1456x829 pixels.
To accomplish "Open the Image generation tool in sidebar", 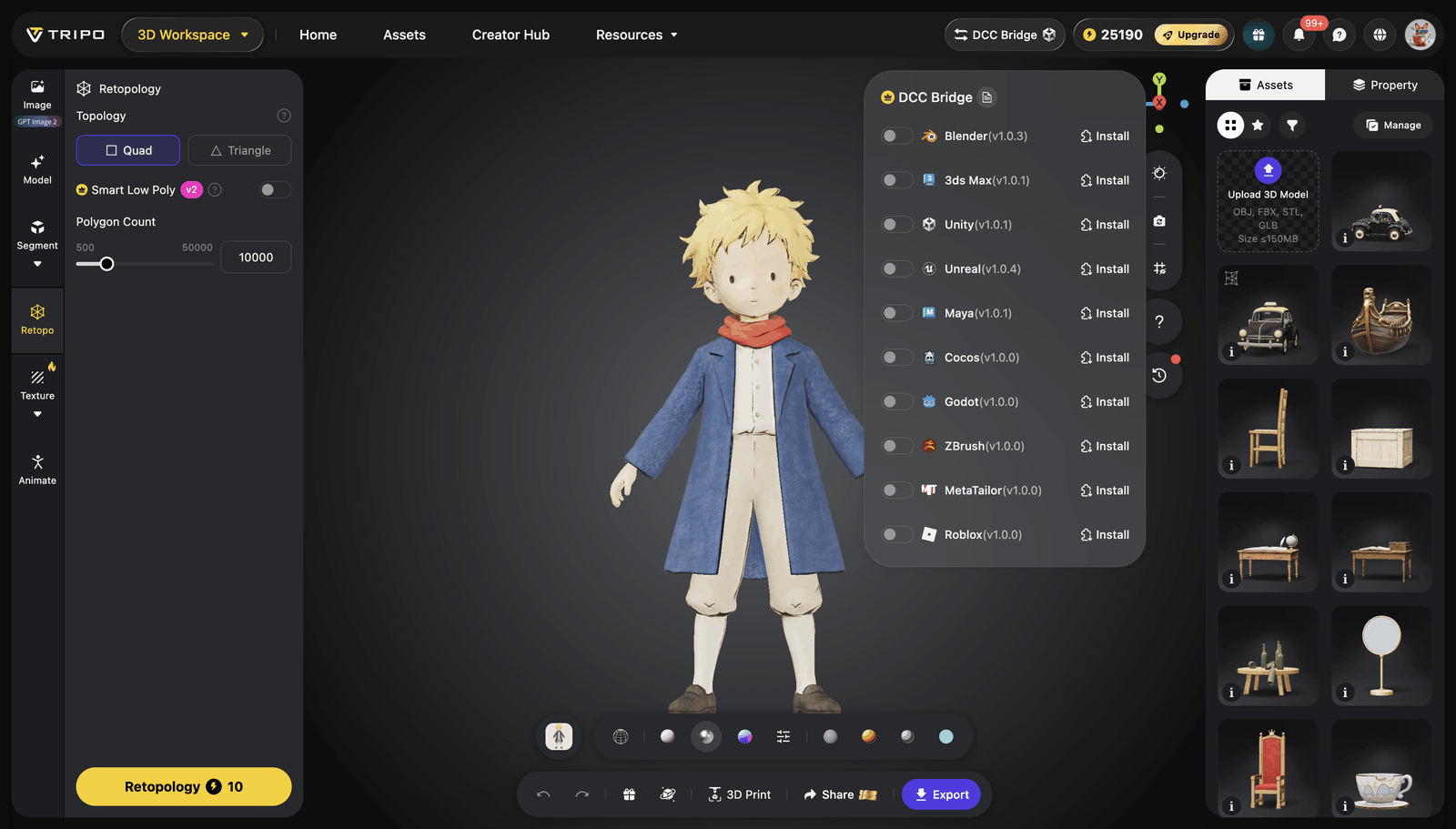I will click(x=37, y=95).
